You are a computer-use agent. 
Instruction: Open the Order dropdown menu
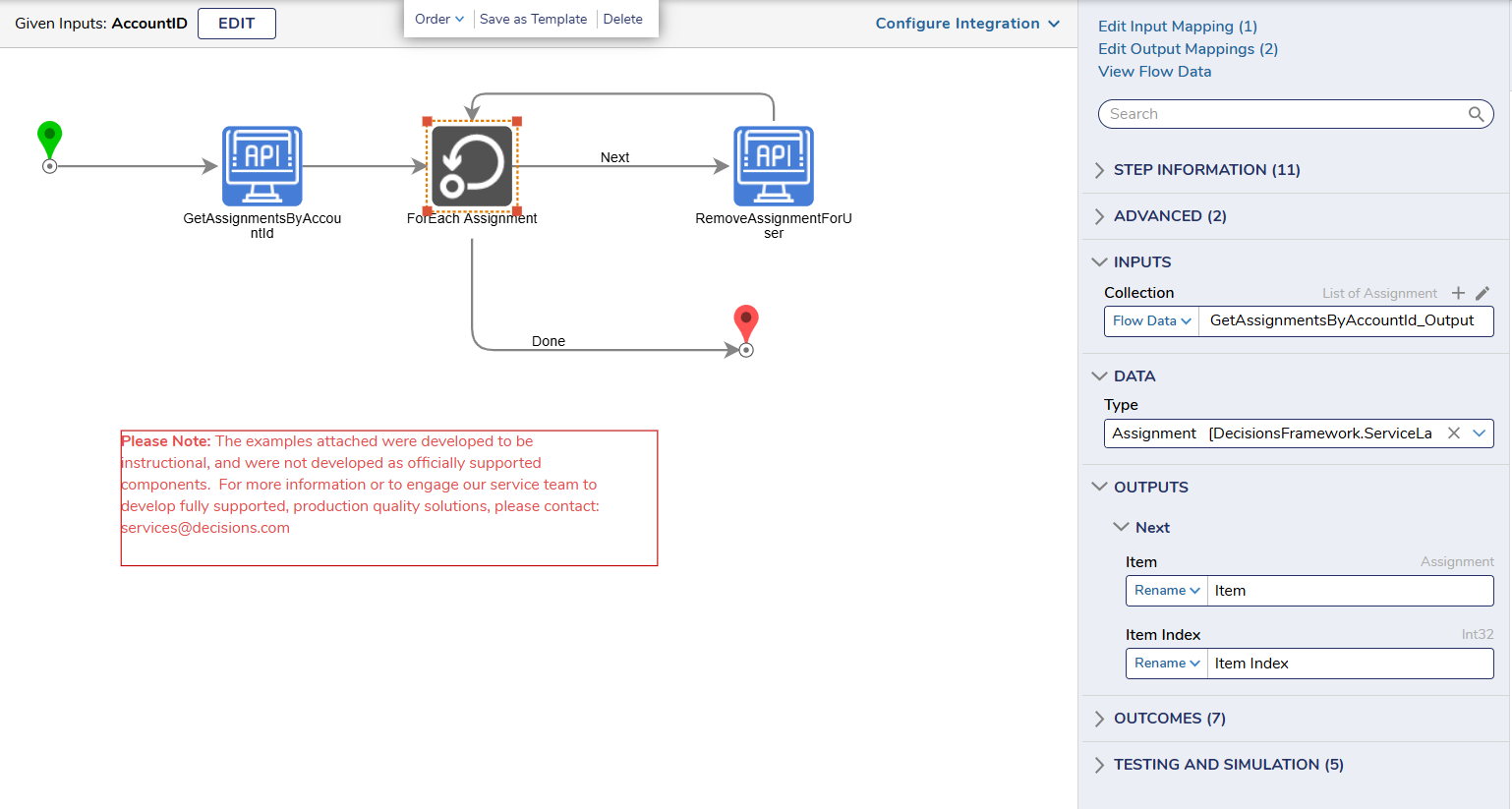438,19
